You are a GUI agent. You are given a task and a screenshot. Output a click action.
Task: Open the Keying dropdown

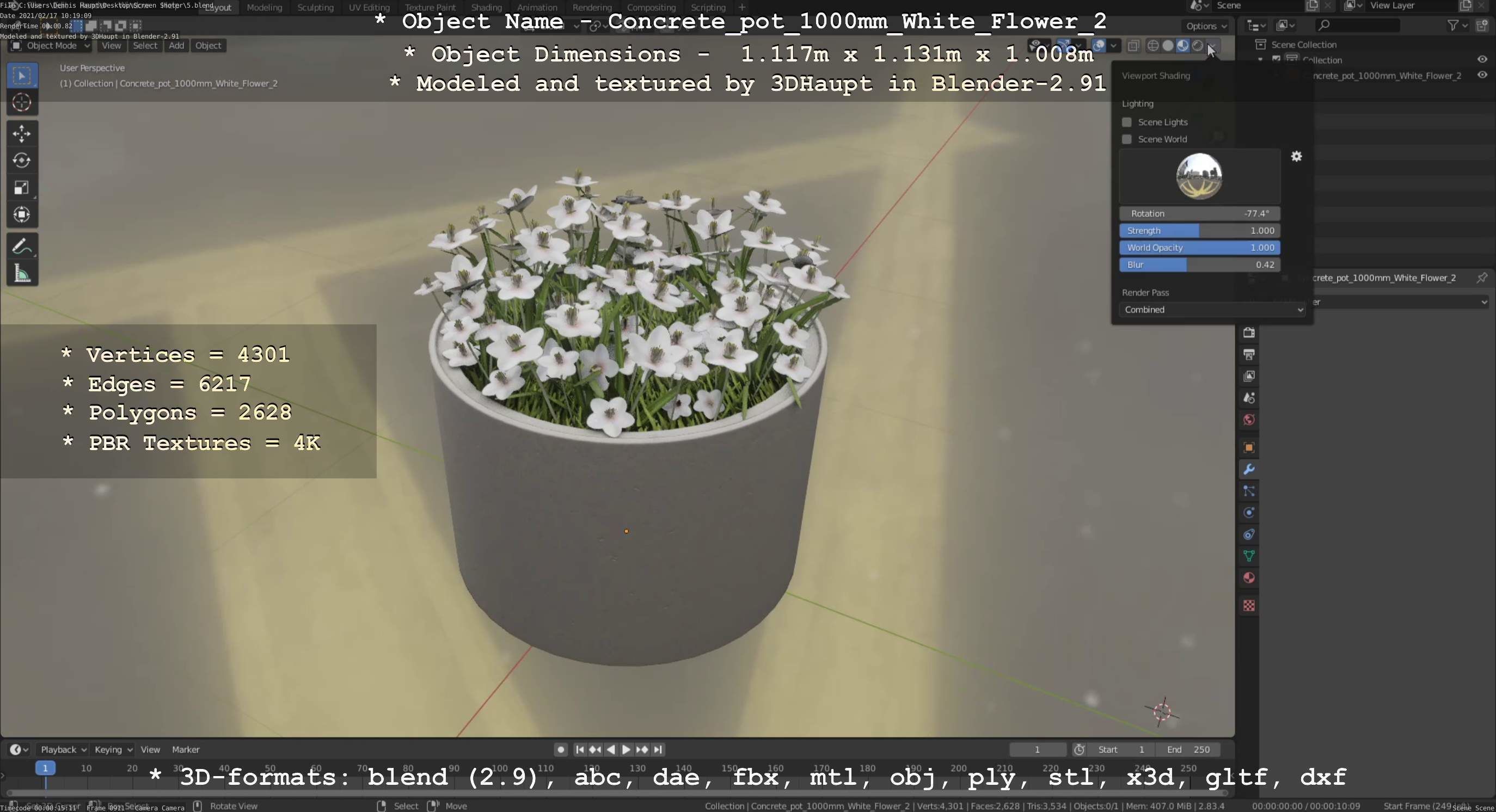point(113,749)
